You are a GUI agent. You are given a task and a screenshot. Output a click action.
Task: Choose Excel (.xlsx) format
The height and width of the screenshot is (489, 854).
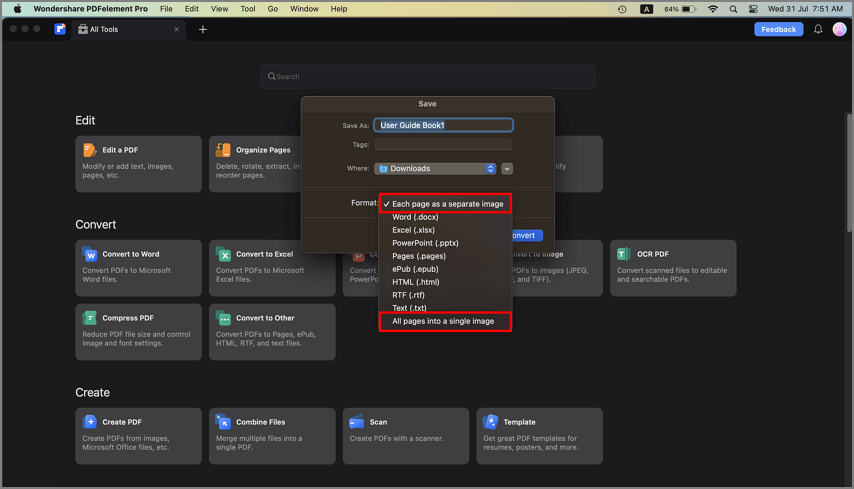(446, 230)
